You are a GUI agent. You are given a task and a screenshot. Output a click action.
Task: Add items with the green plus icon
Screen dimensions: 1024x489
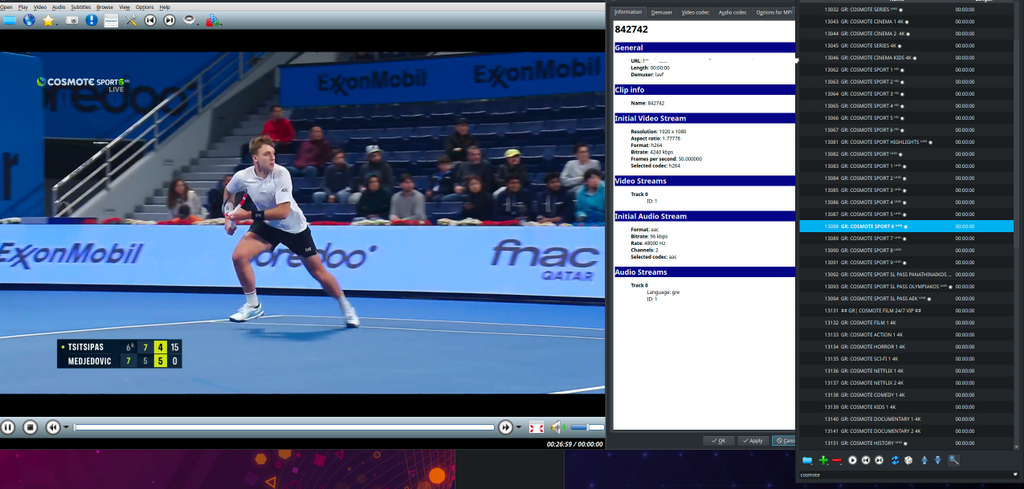pyautogui.click(x=824, y=460)
